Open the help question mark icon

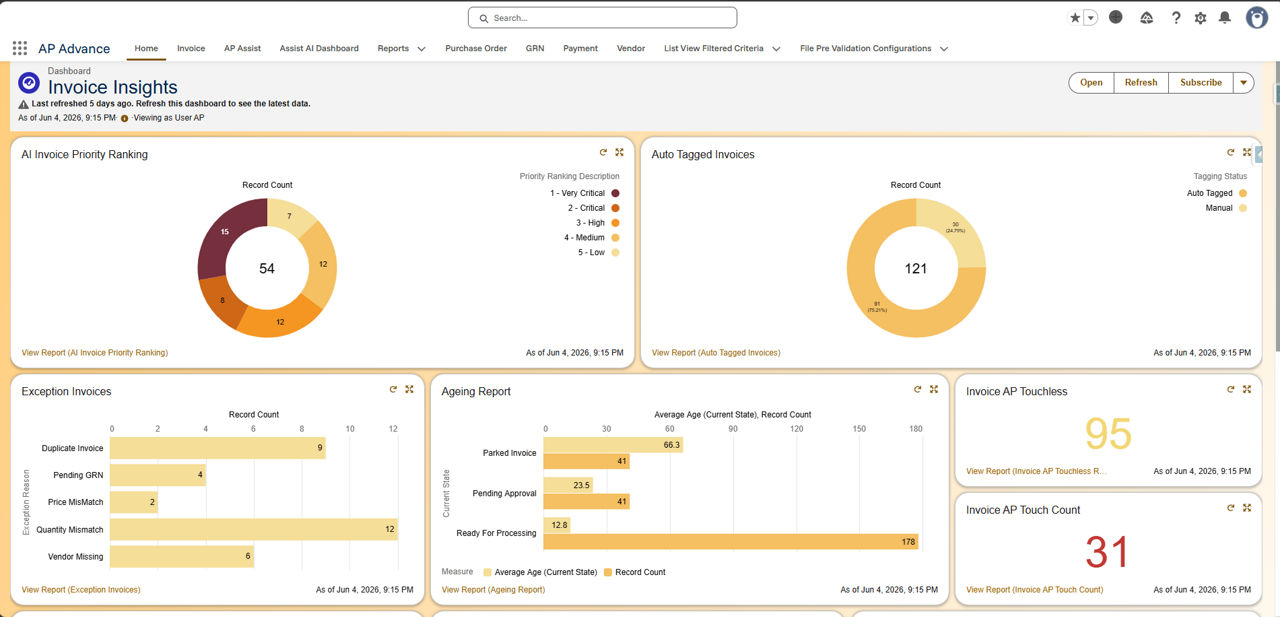tap(1176, 18)
